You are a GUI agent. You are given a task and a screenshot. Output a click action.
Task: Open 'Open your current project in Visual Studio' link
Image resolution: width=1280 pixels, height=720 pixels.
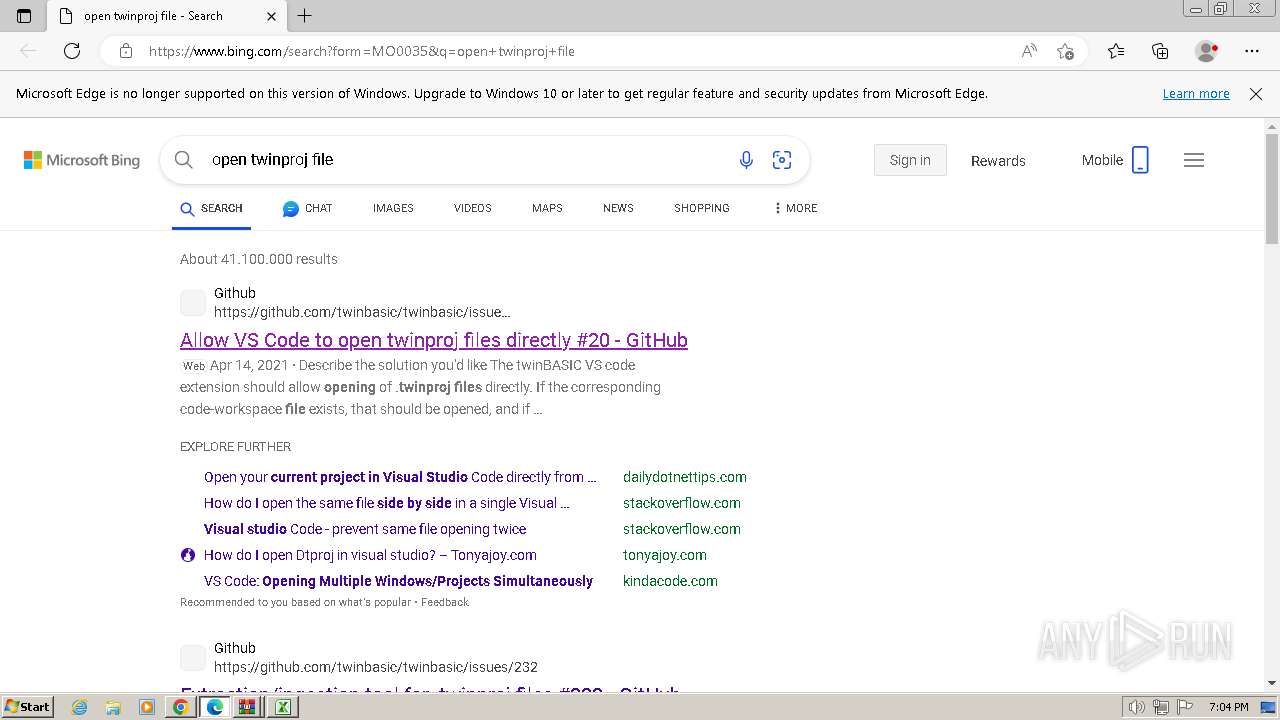click(400, 477)
